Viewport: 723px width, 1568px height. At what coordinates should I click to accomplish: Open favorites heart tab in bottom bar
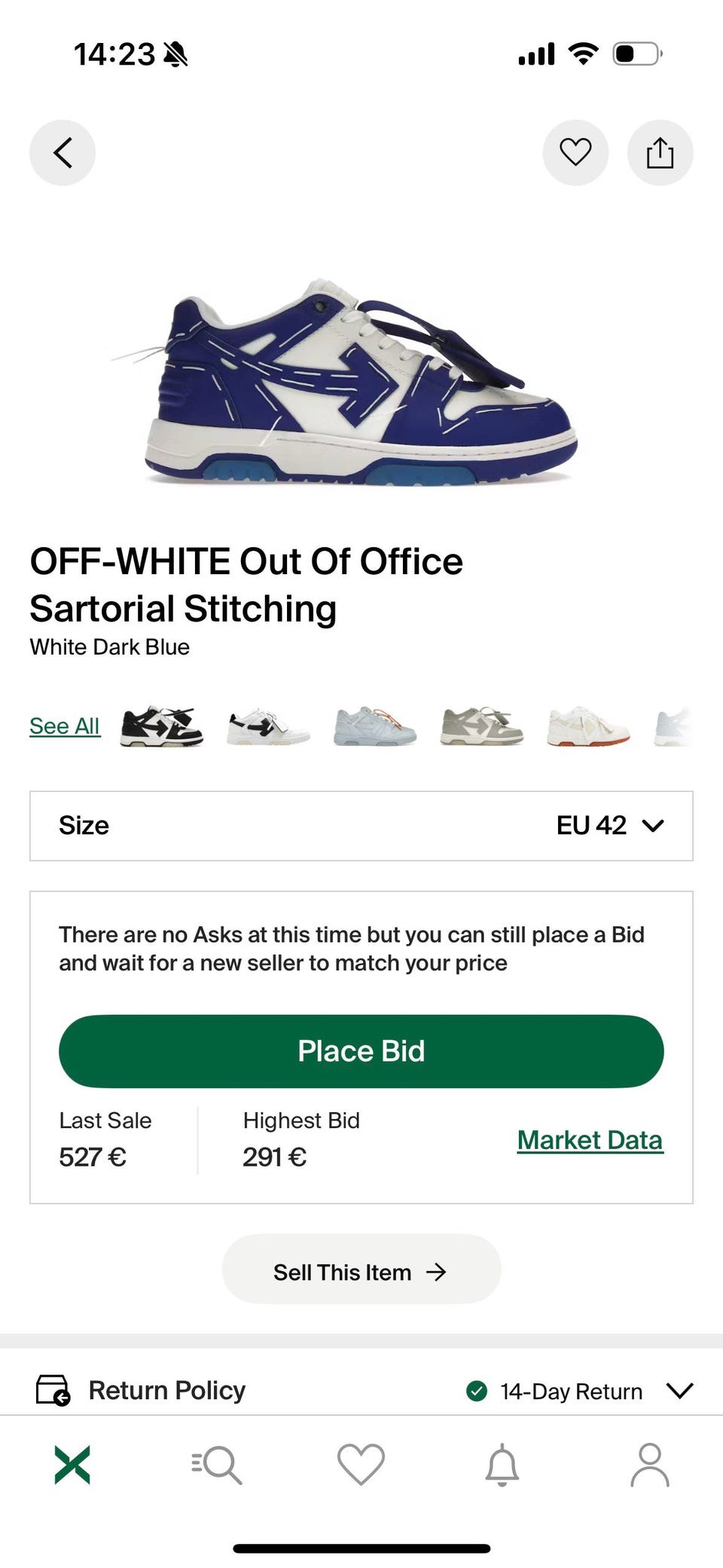tap(361, 1465)
